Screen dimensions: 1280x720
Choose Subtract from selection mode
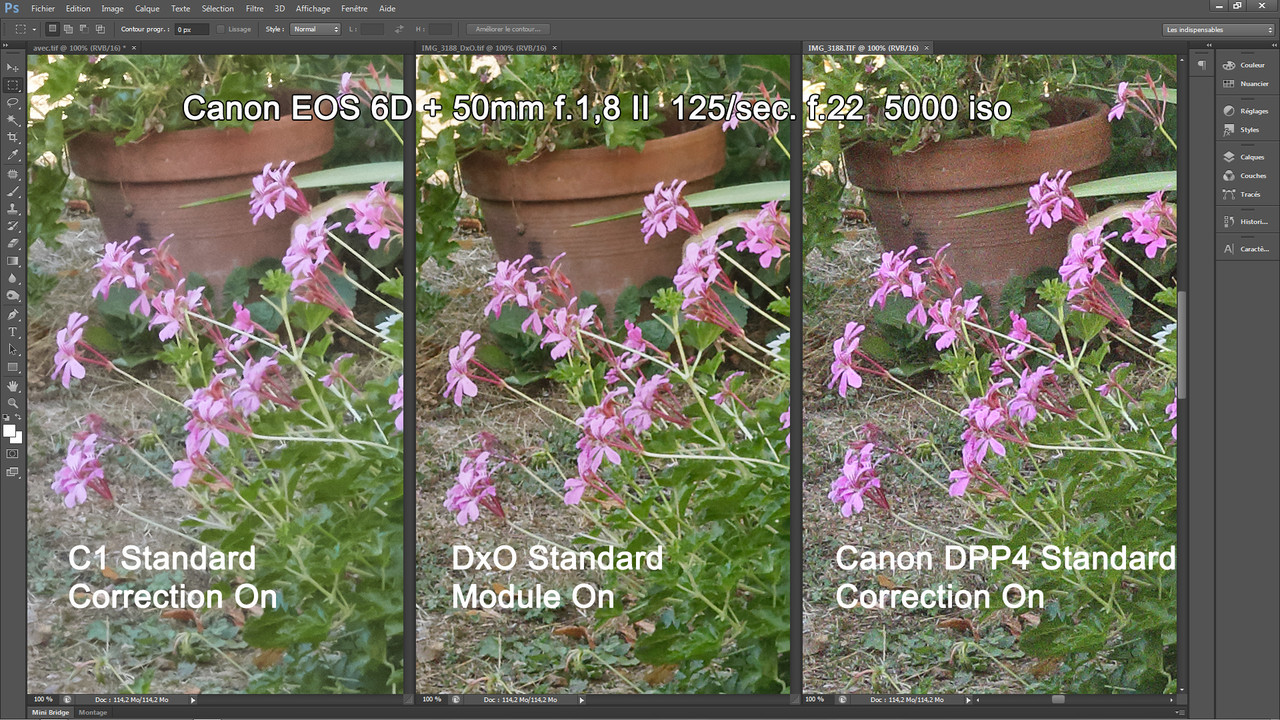click(84, 29)
